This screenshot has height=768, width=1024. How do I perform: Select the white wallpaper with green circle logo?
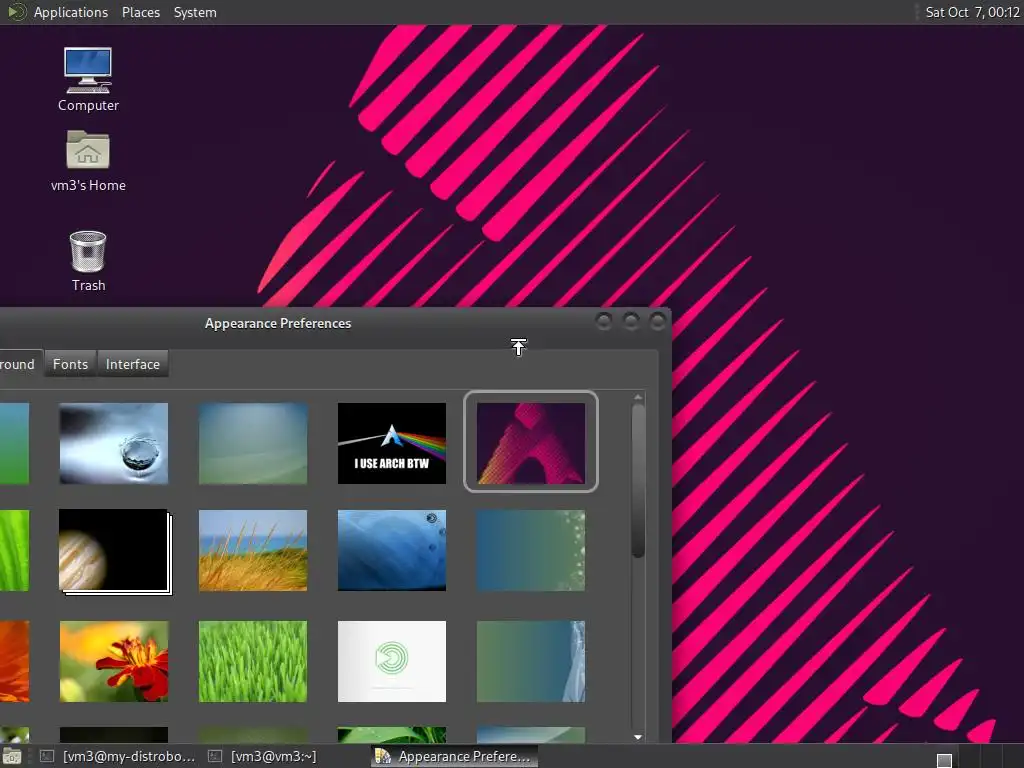[392, 662]
